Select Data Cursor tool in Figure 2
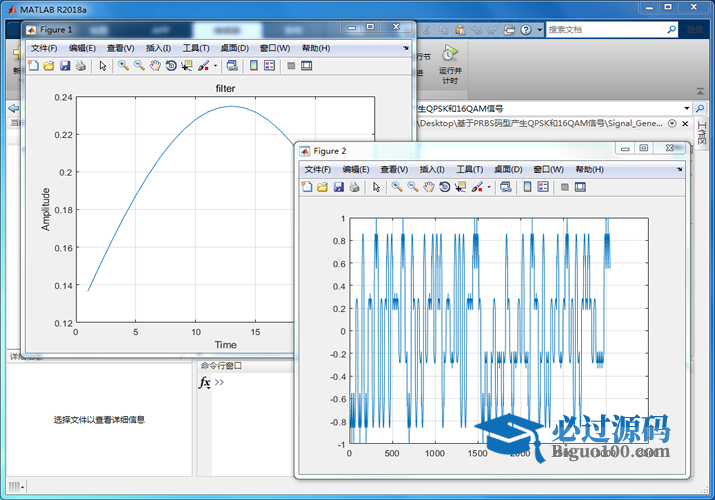The image size is (715, 500). tap(460, 187)
